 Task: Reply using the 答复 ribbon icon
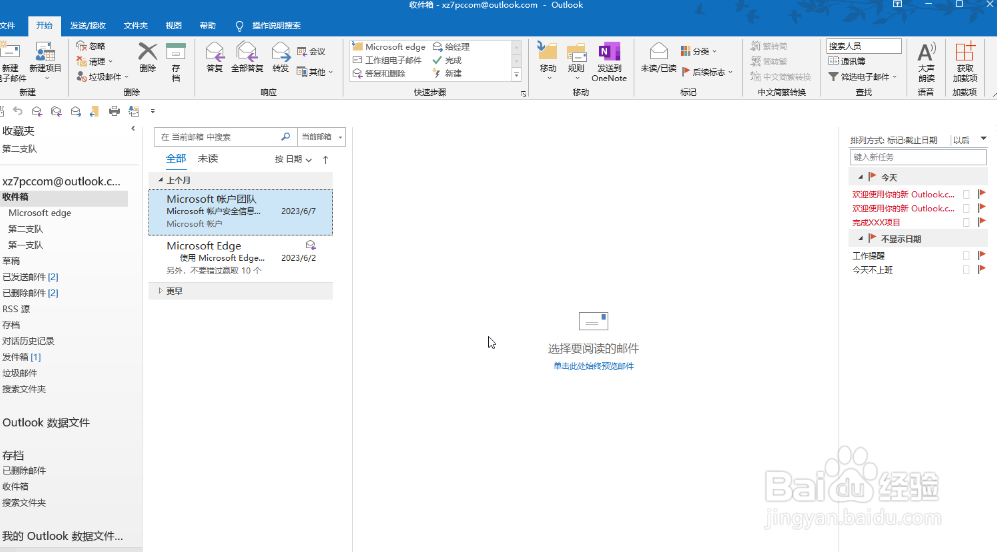click(215, 57)
